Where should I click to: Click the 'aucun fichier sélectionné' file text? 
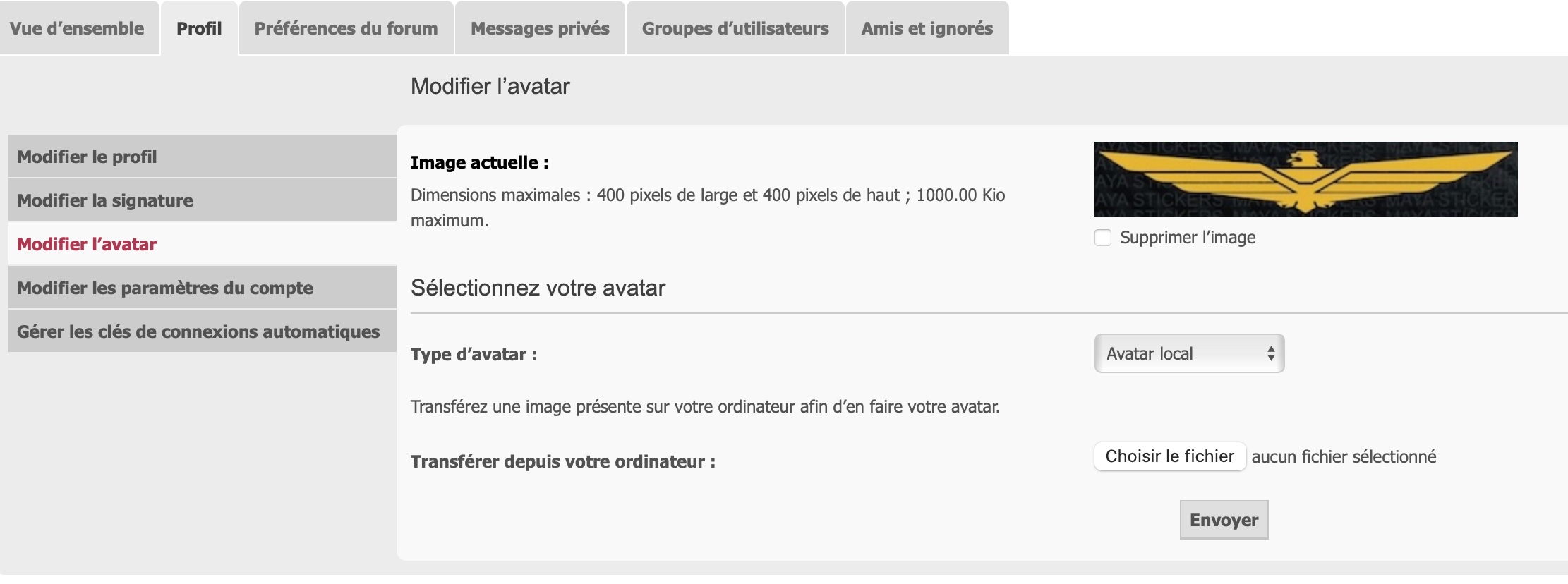pyautogui.click(x=1344, y=456)
